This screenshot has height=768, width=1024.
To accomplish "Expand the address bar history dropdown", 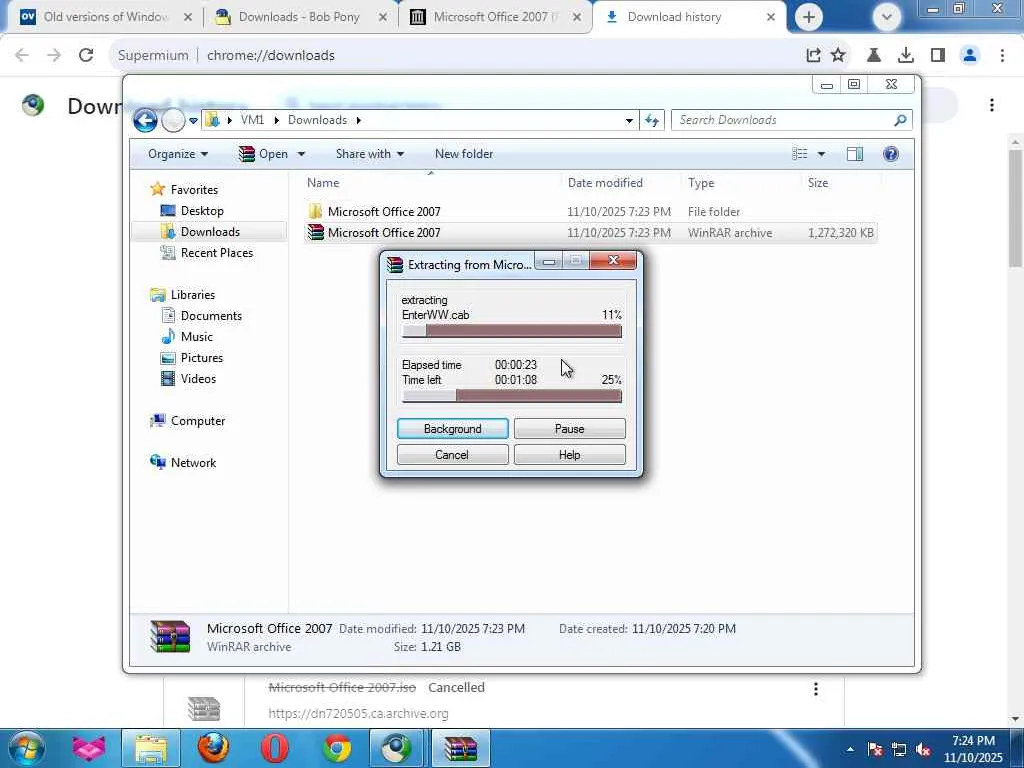I will [629, 120].
